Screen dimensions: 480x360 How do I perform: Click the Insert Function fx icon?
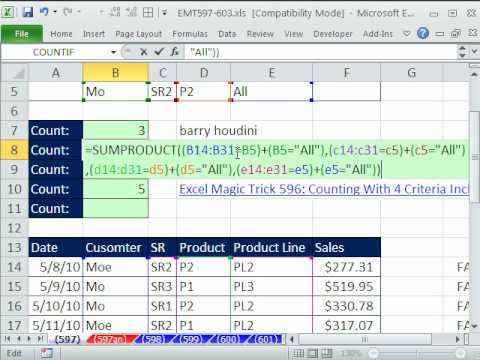175,52
